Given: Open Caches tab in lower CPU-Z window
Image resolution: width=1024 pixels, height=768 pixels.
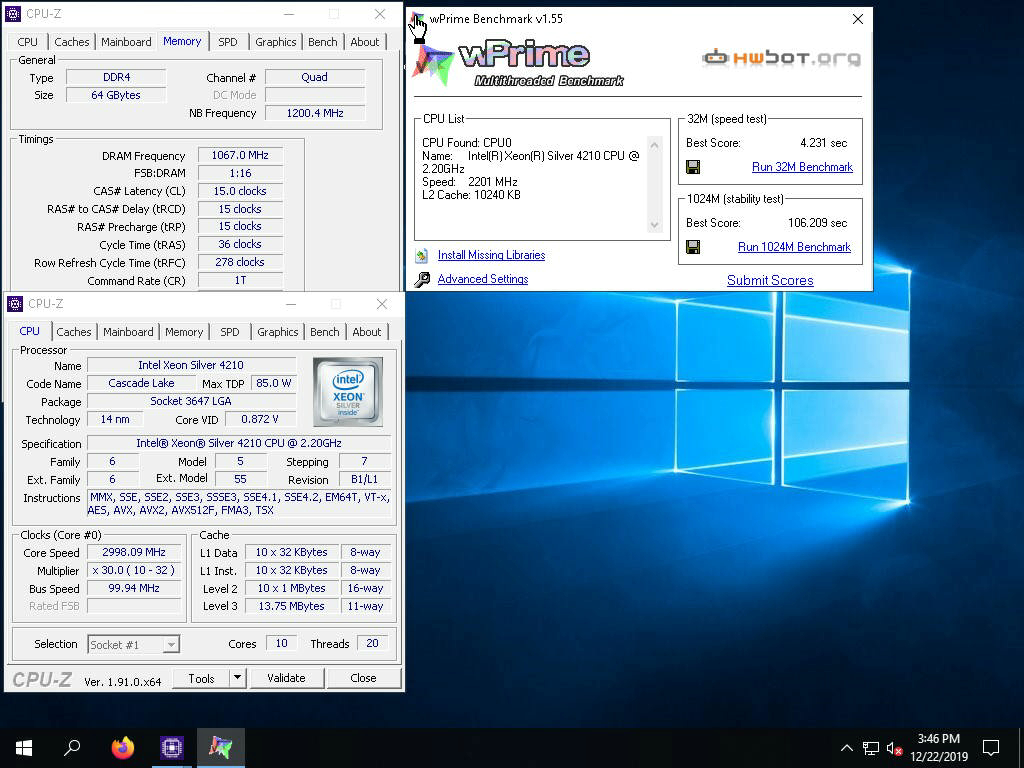Looking at the screenshot, I should point(74,332).
